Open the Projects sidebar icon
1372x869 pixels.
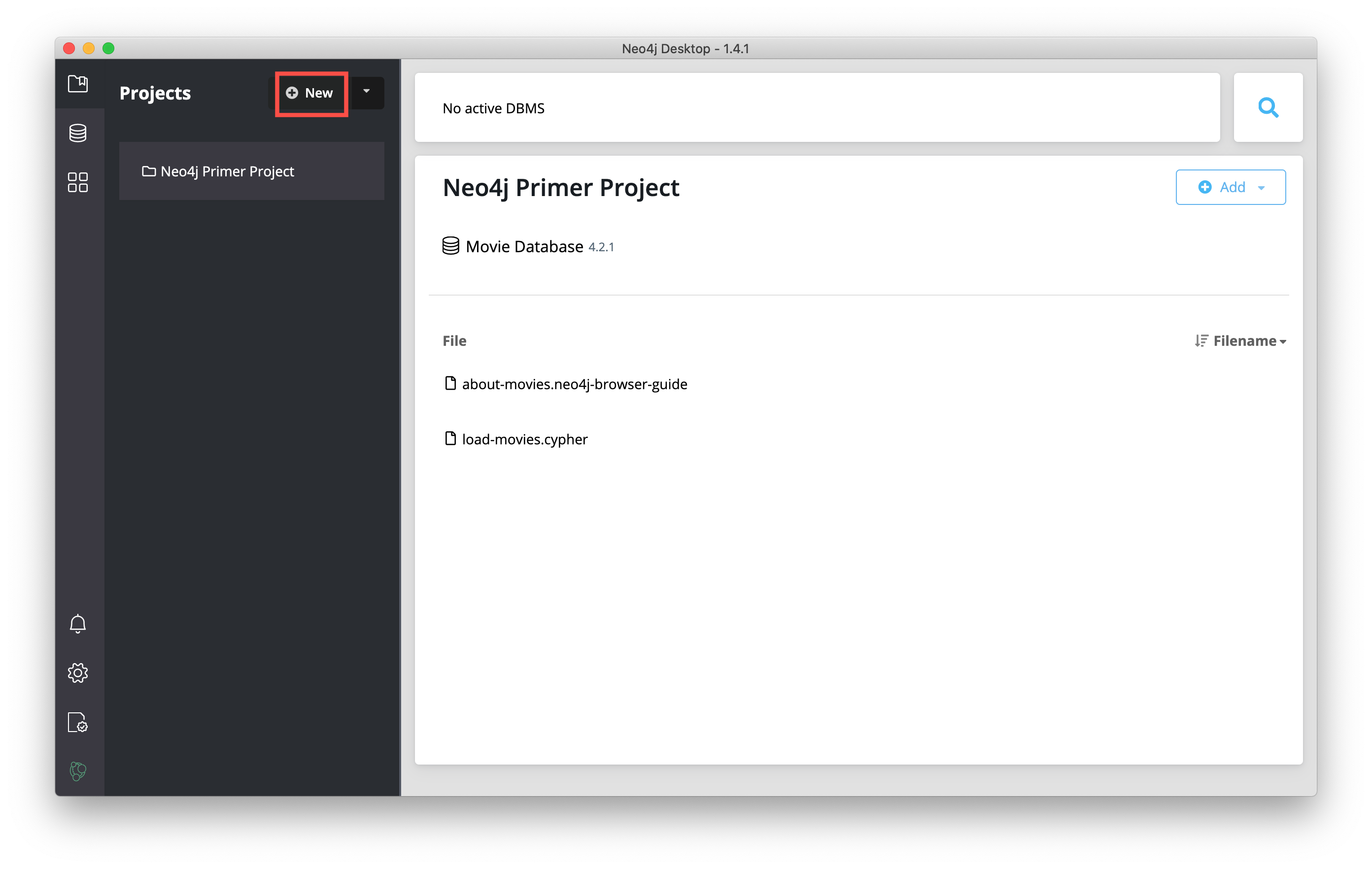[77, 84]
